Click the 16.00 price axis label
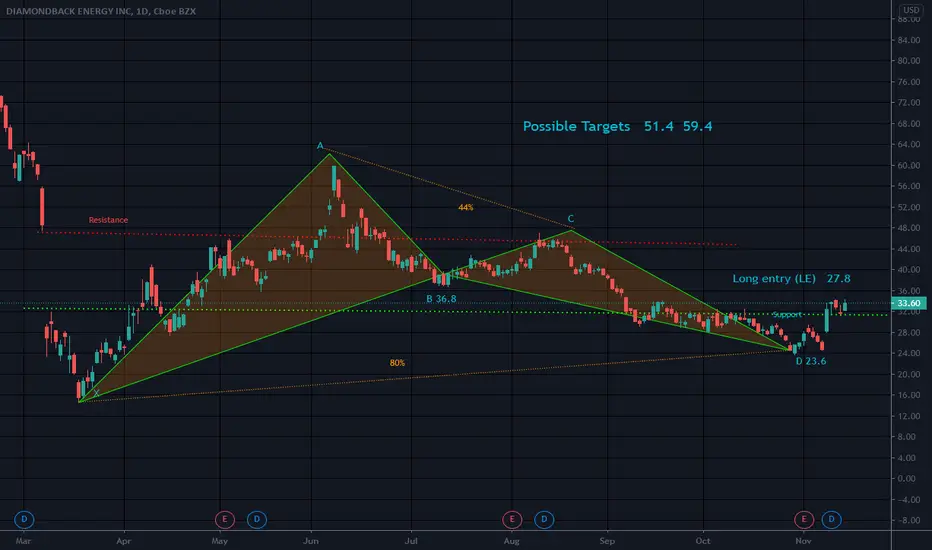This screenshot has height=550, width=932. pyautogui.click(x=908, y=395)
